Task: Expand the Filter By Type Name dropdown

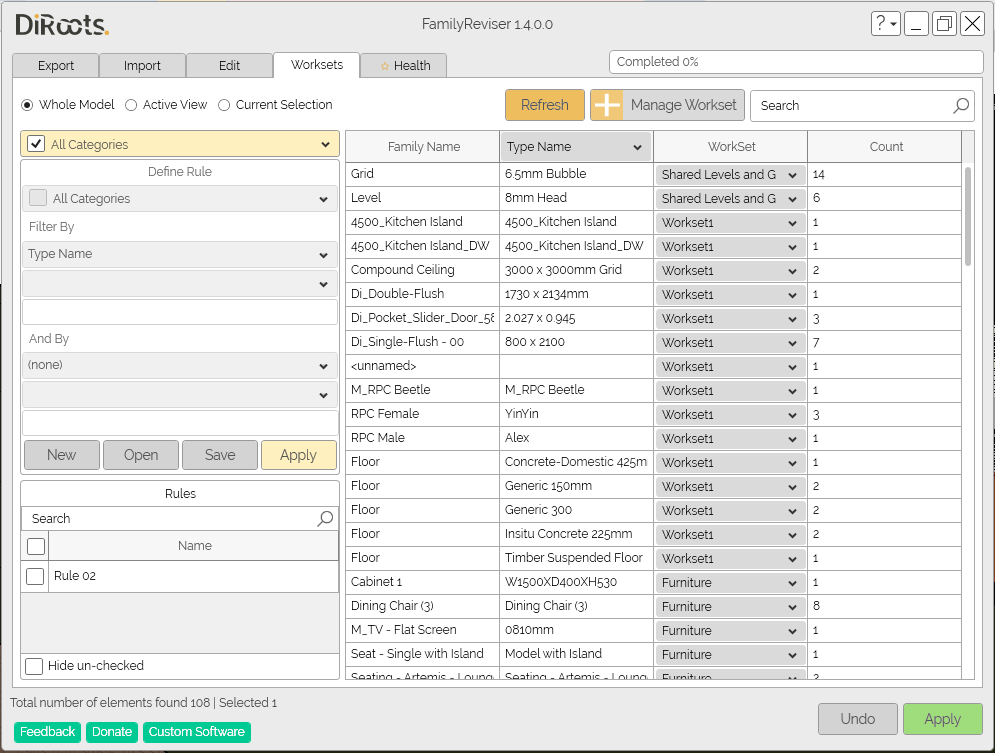Action: (x=180, y=254)
